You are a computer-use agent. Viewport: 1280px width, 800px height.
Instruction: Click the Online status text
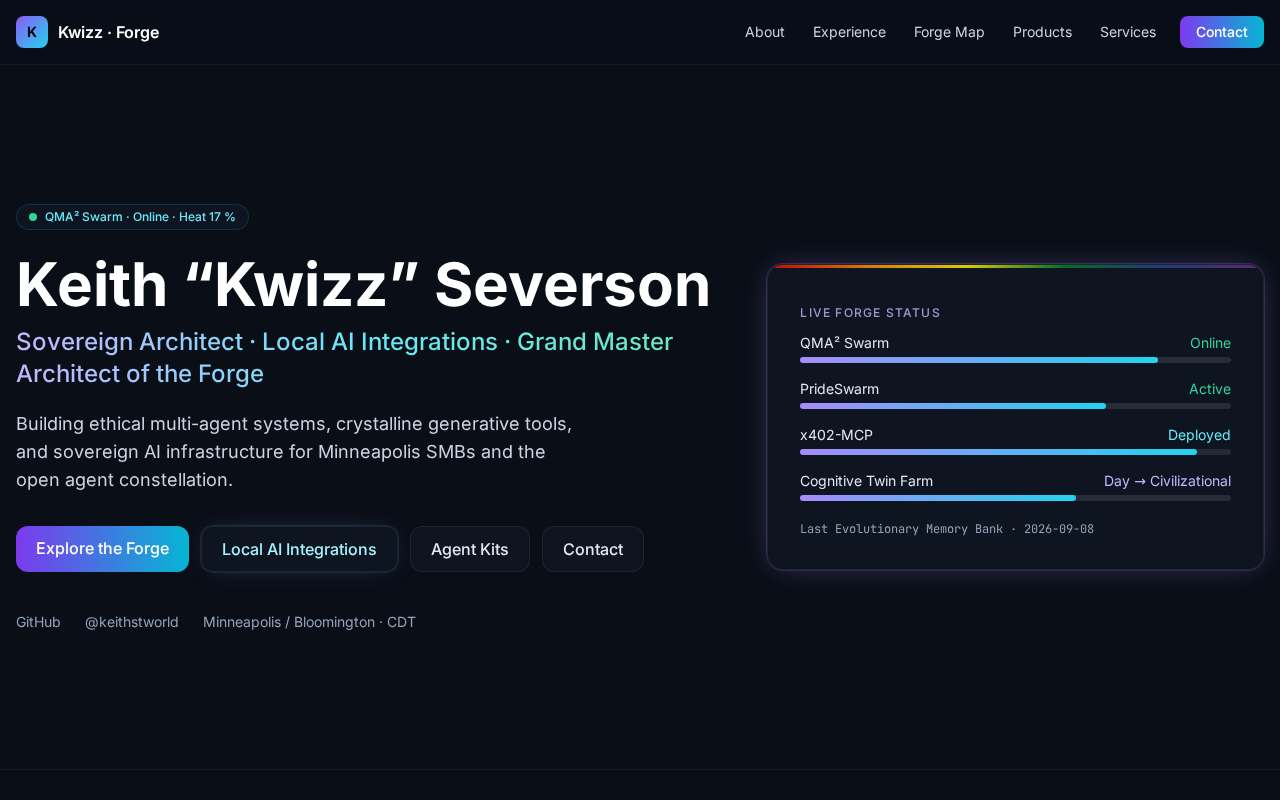click(1210, 343)
